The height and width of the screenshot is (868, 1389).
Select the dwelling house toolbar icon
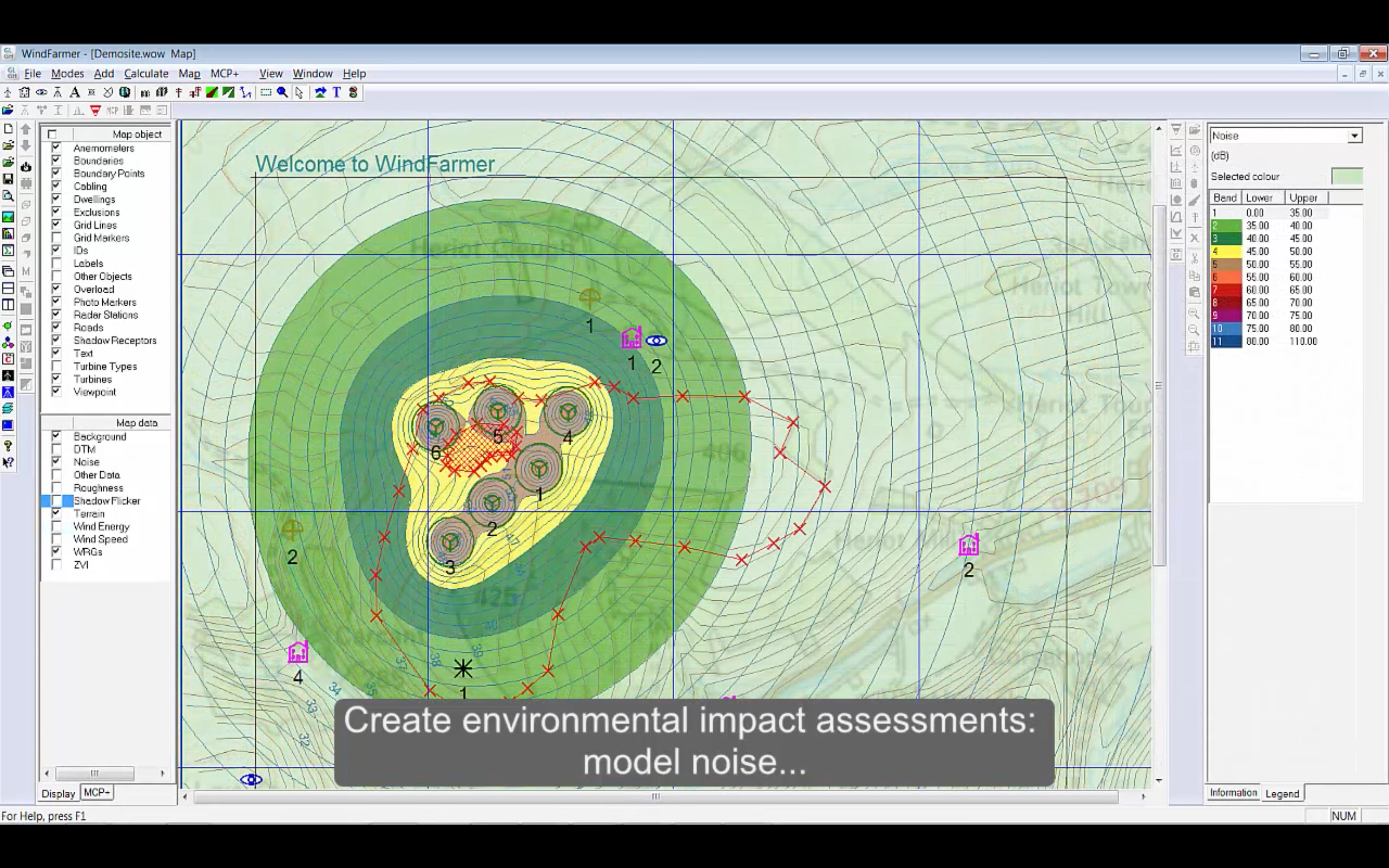[x=24, y=93]
